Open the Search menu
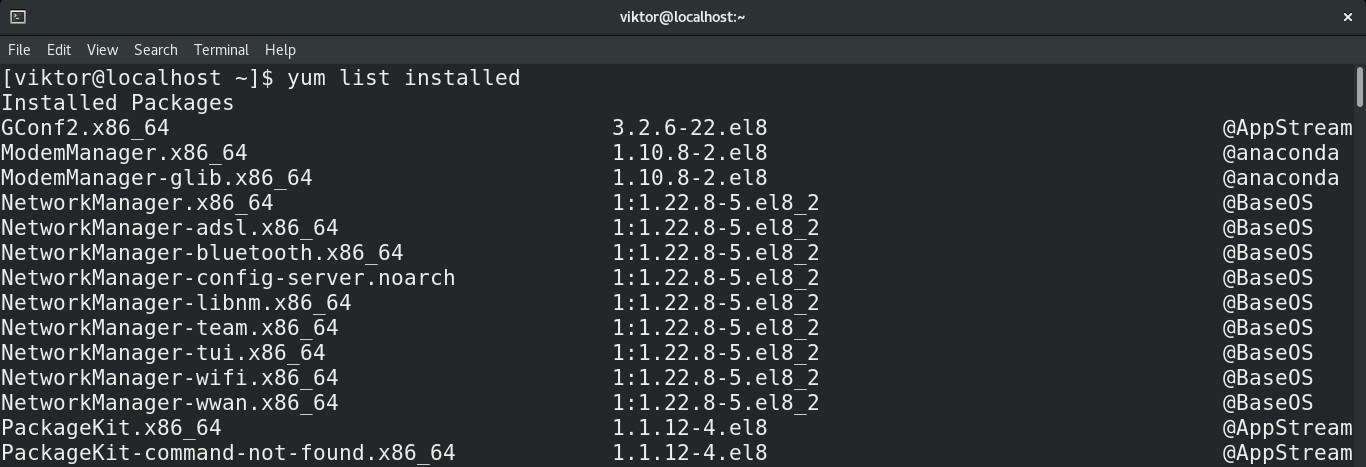 click(x=156, y=49)
